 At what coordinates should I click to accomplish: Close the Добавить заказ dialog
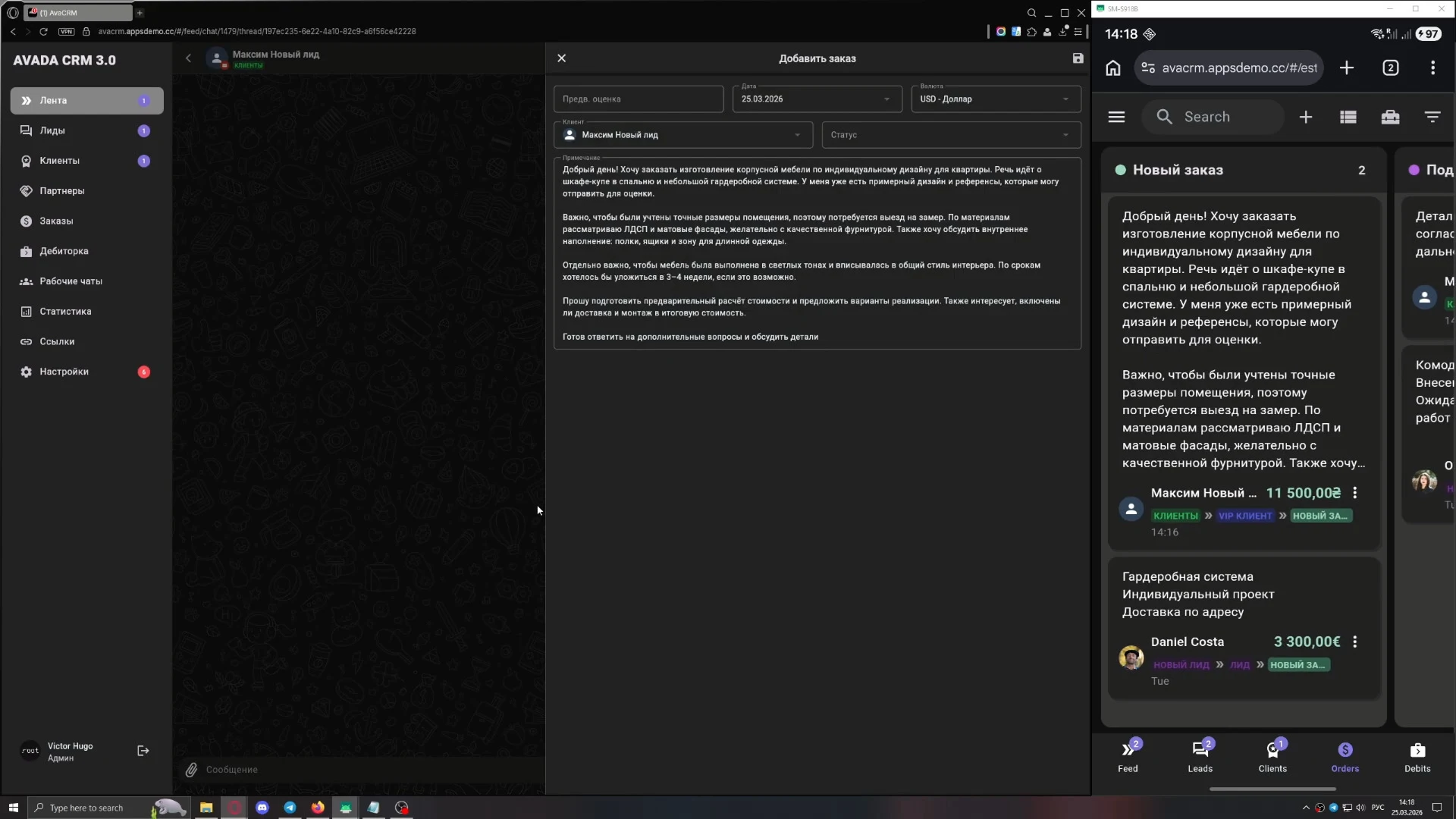pyautogui.click(x=561, y=58)
